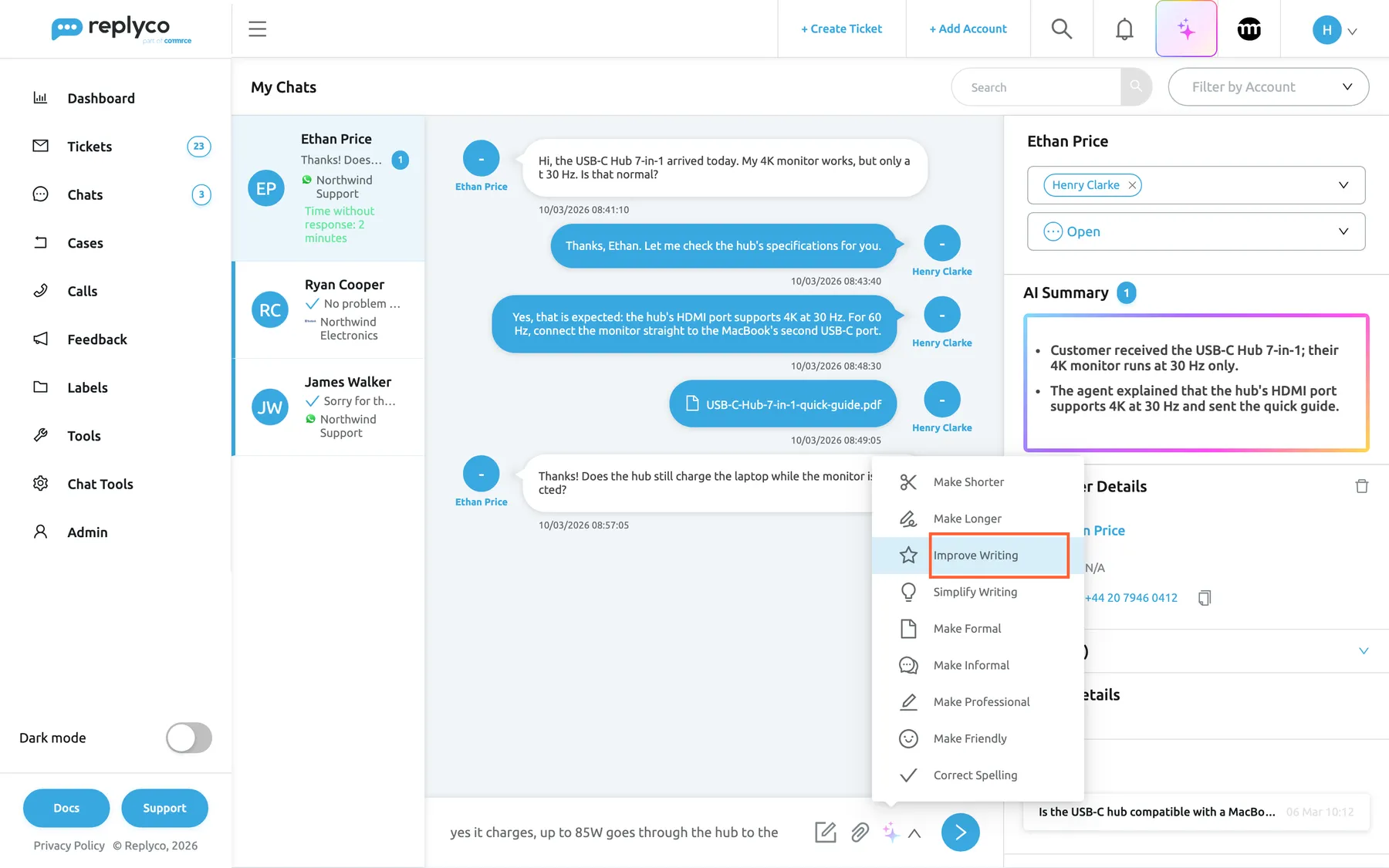Open Privacy Policy link

point(69,846)
